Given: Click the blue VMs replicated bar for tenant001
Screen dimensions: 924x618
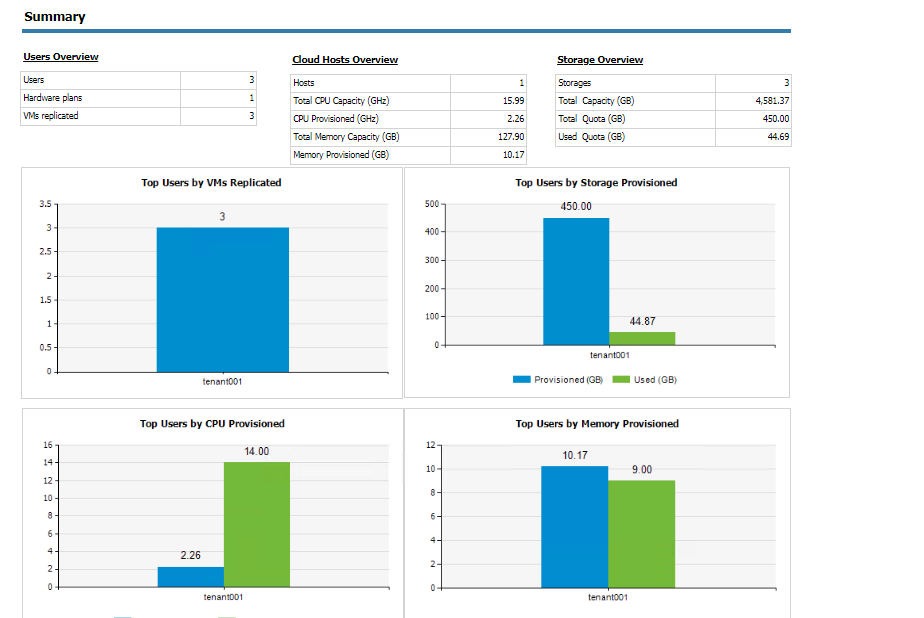Looking at the screenshot, I should click(223, 300).
